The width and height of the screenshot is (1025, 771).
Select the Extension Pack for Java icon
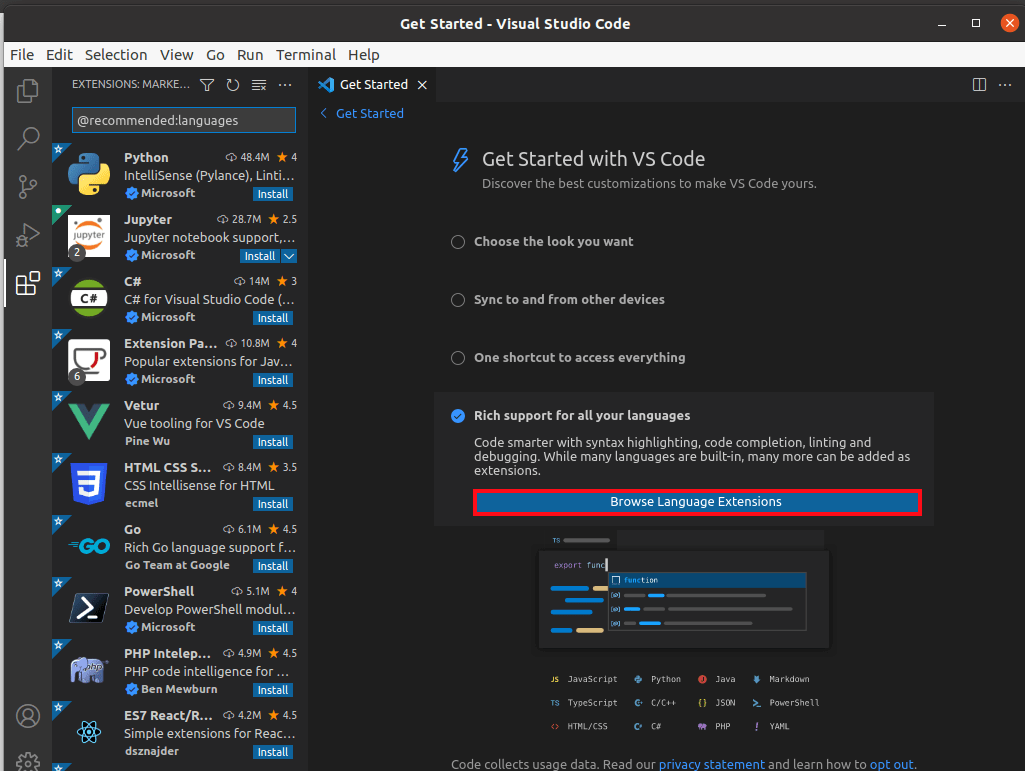(x=89, y=360)
